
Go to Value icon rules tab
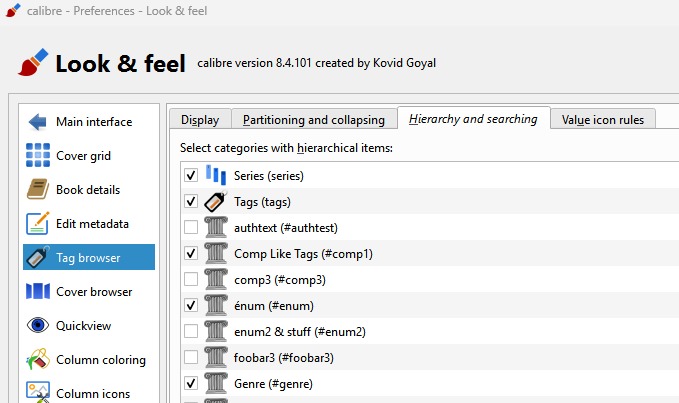603,120
